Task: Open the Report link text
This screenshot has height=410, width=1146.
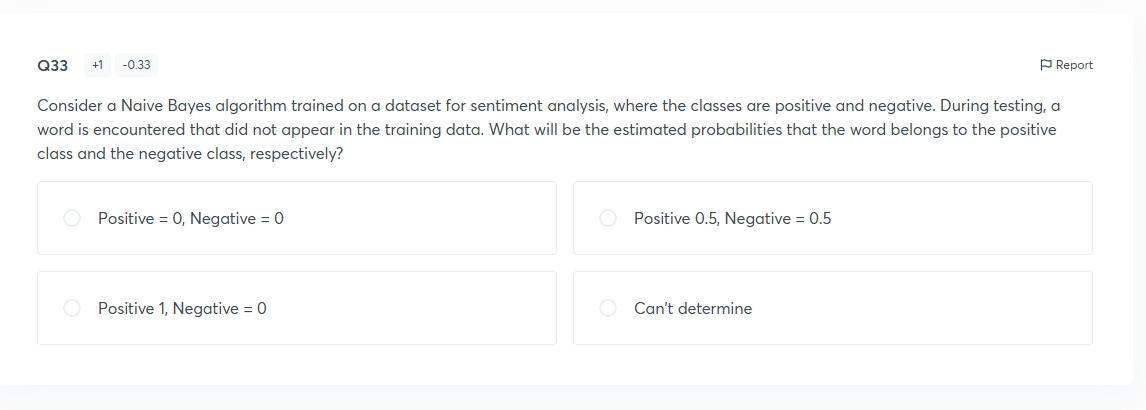Action: [x=1074, y=65]
